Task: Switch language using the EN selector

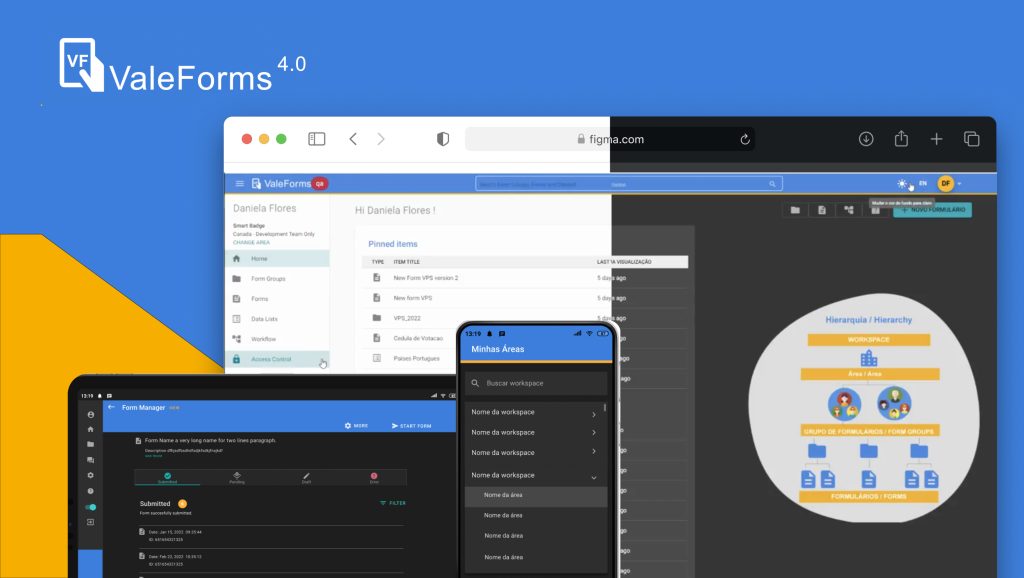Action: 923,184
